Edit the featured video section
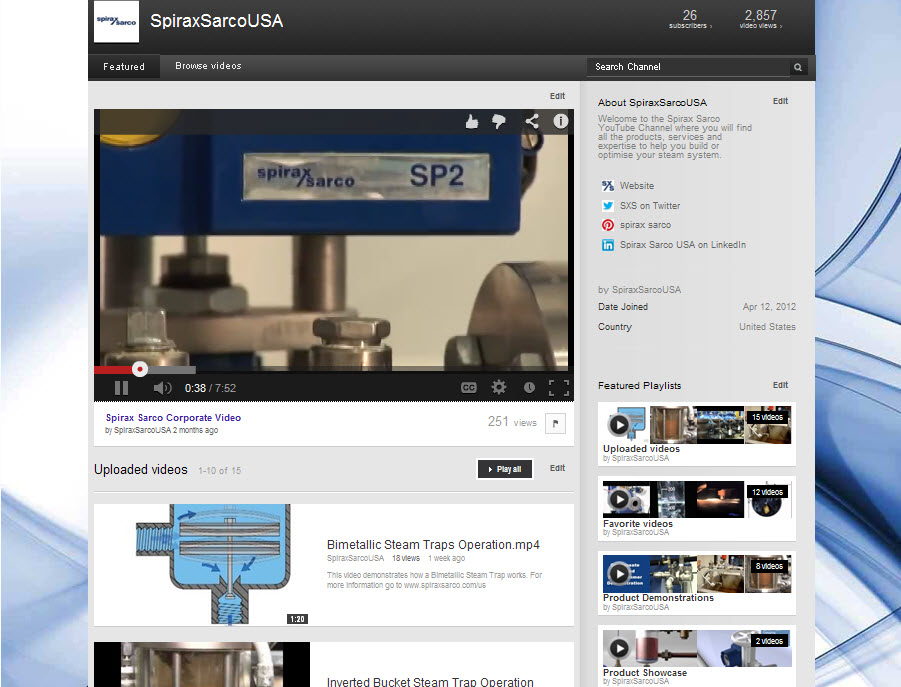901x687 pixels. click(557, 96)
